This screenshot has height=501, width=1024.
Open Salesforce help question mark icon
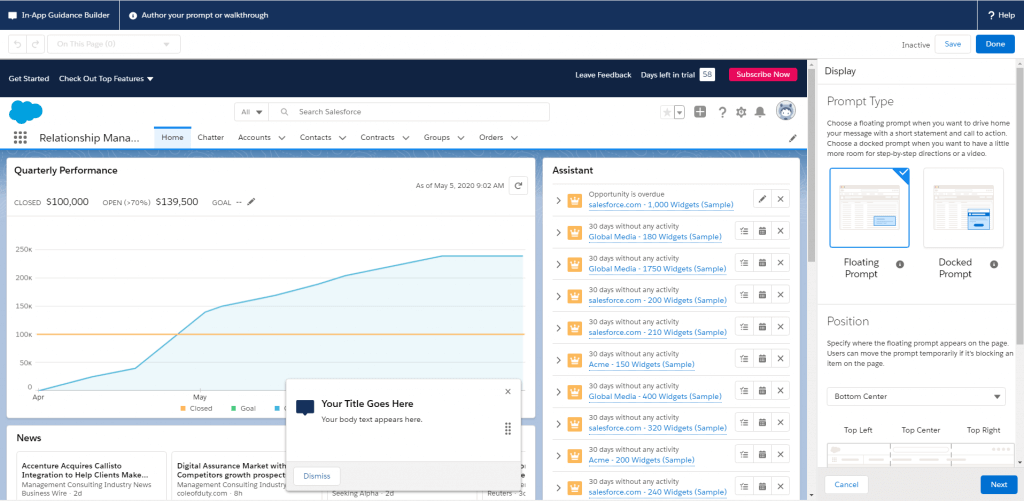(x=722, y=112)
